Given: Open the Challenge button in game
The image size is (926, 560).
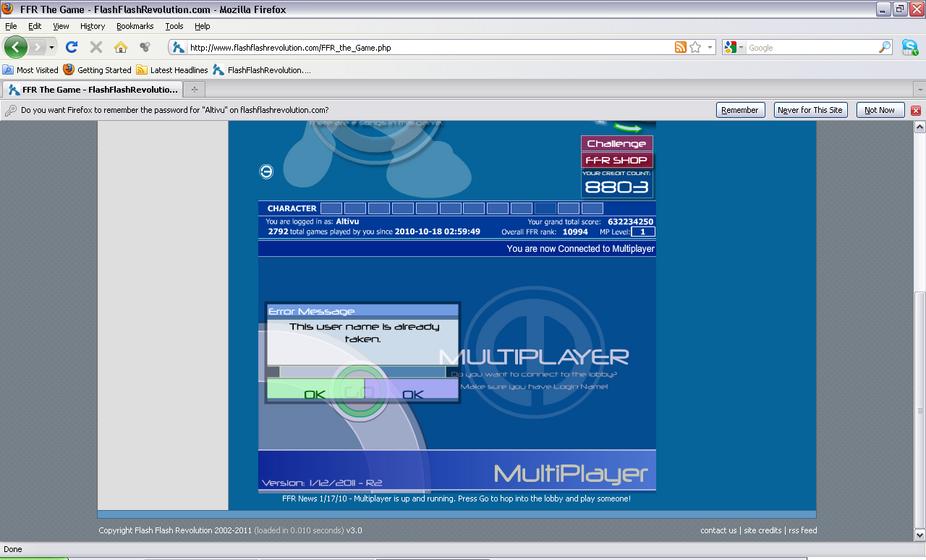Looking at the screenshot, I should tap(617, 144).
